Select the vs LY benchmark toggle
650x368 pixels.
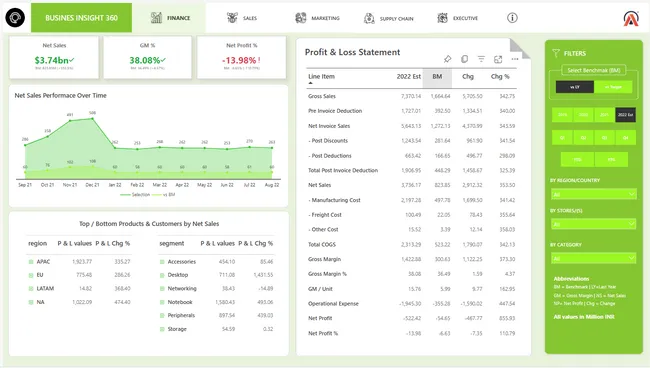575,87
